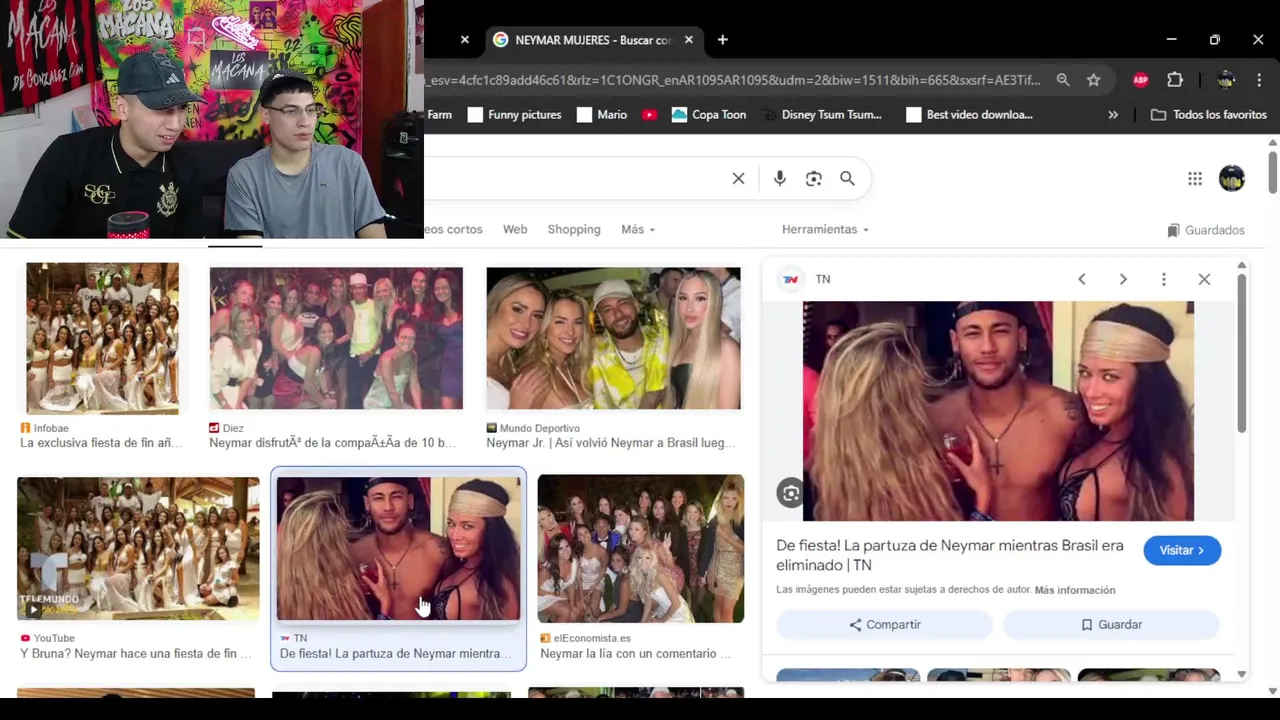Open Guardados saved items

[1206, 230]
